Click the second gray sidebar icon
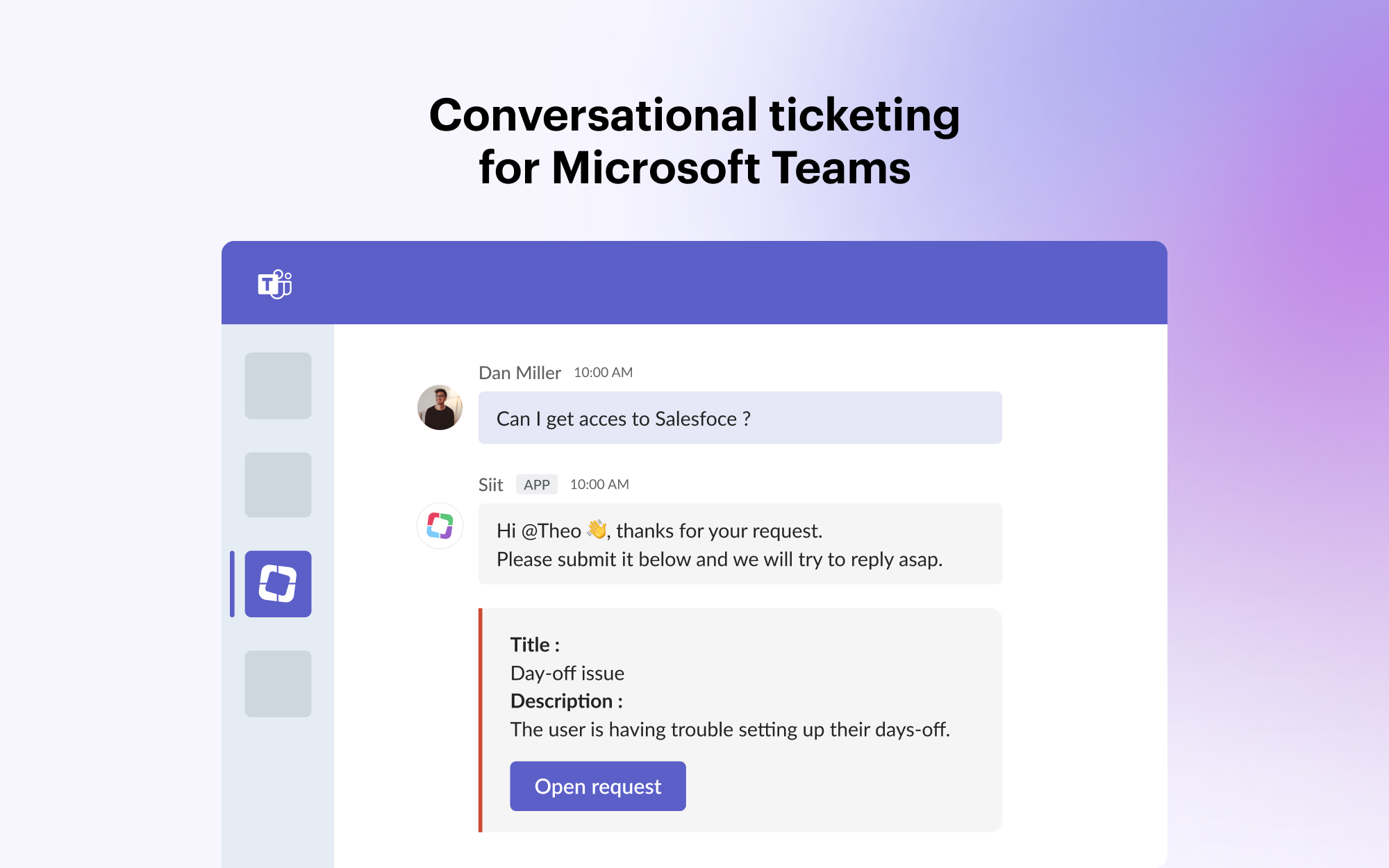Viewport: 1389px width, 868px height. pos(277,485)
